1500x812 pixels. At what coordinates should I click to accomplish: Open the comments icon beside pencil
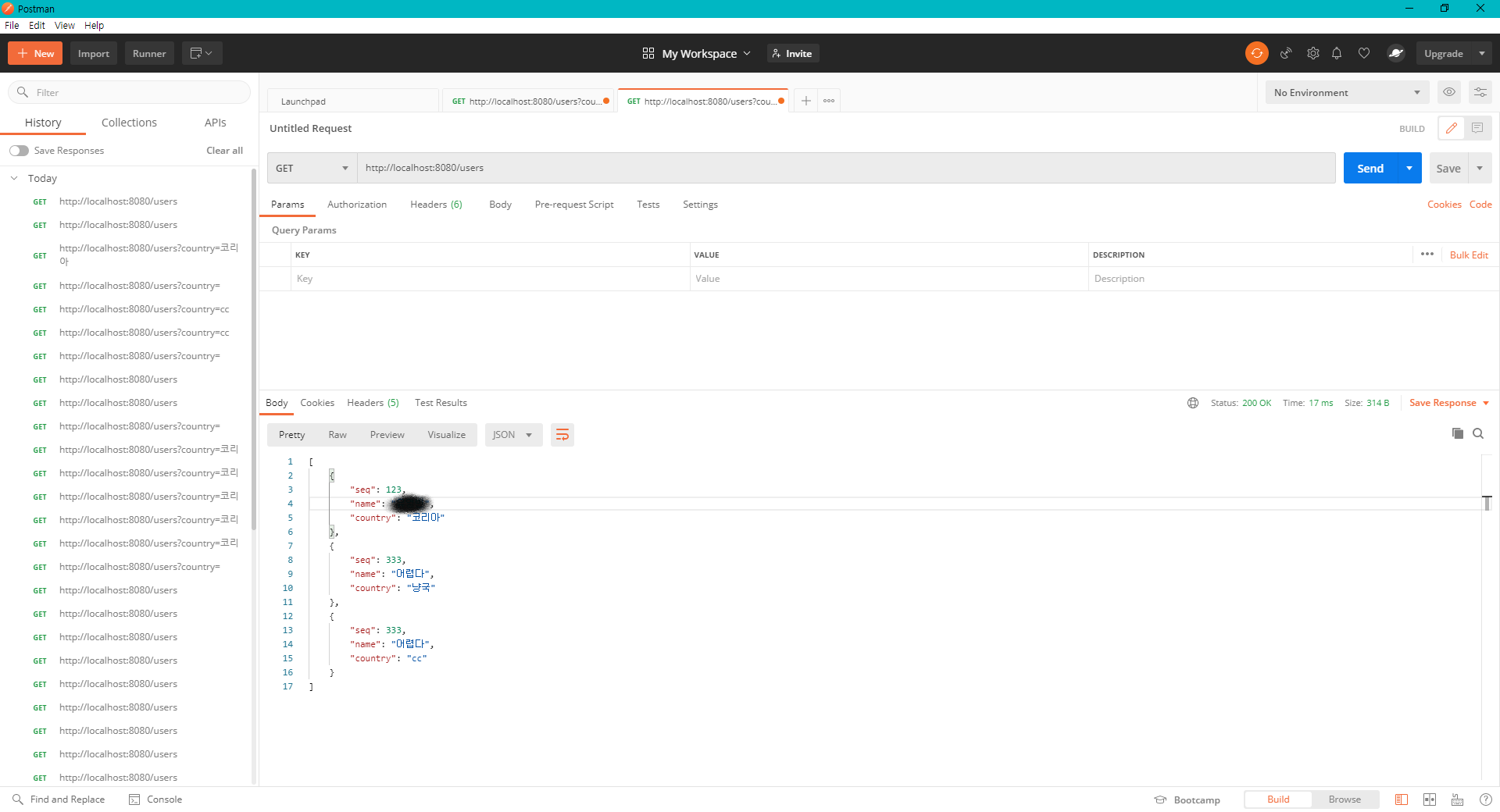pos(1477,128)
